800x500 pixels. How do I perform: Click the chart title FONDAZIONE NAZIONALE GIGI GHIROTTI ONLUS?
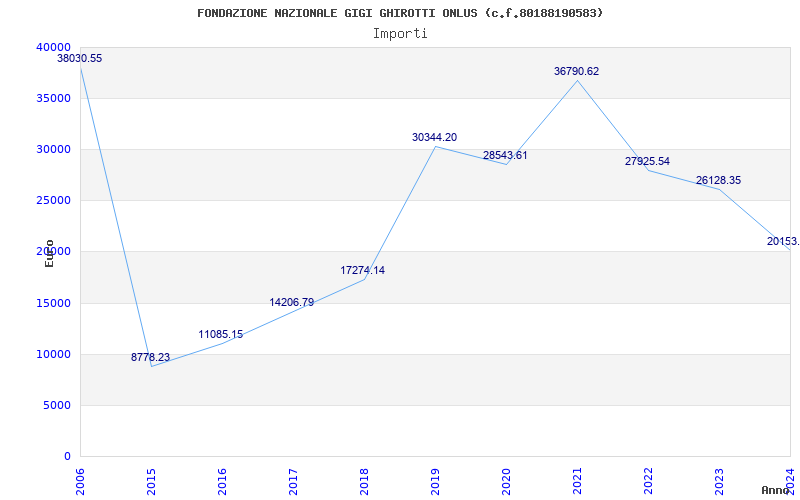pyautogui.click(x=400, y=13)
